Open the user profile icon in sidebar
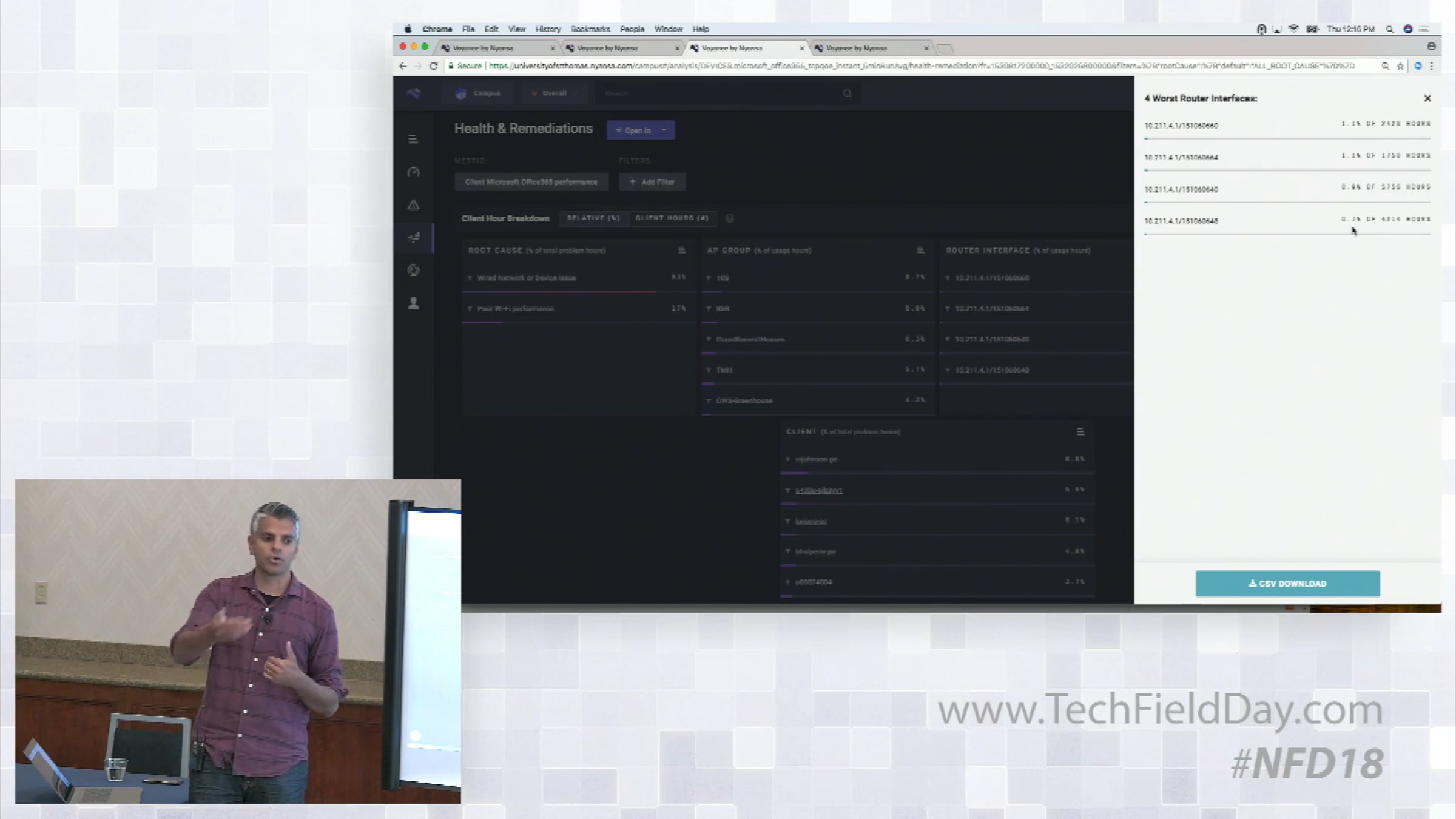Screen dimensions: 1456x819 pyautogui.click(x=414, y=303)
